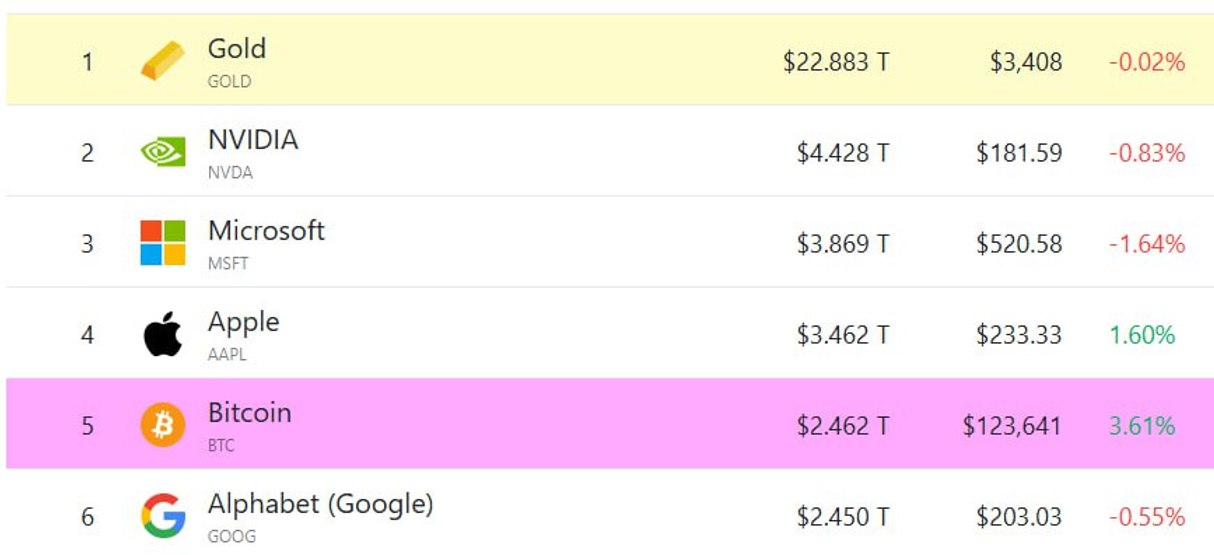Click the NVDA ticker symbol
The height and width of the screenshot is (555, 1214).
[x=230, y=173]
